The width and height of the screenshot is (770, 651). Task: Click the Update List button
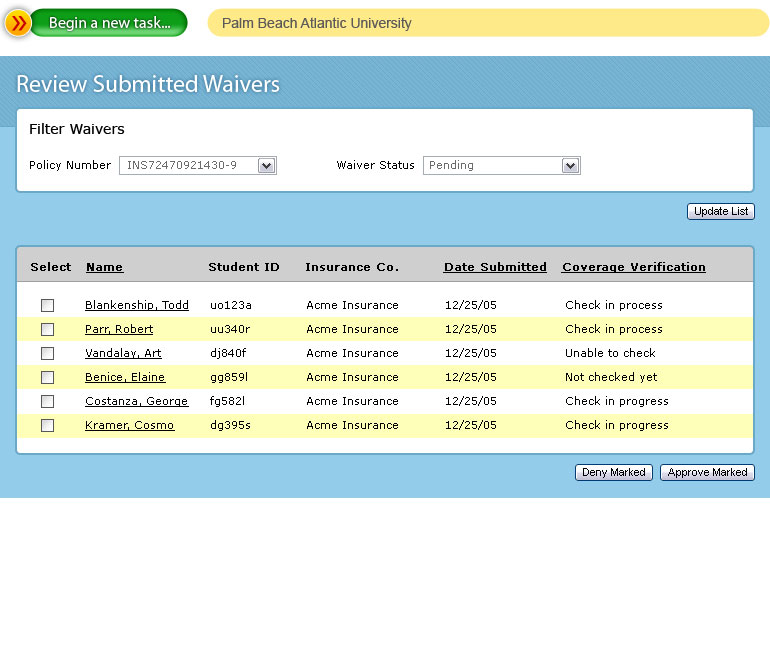click(x=720, y=212)
